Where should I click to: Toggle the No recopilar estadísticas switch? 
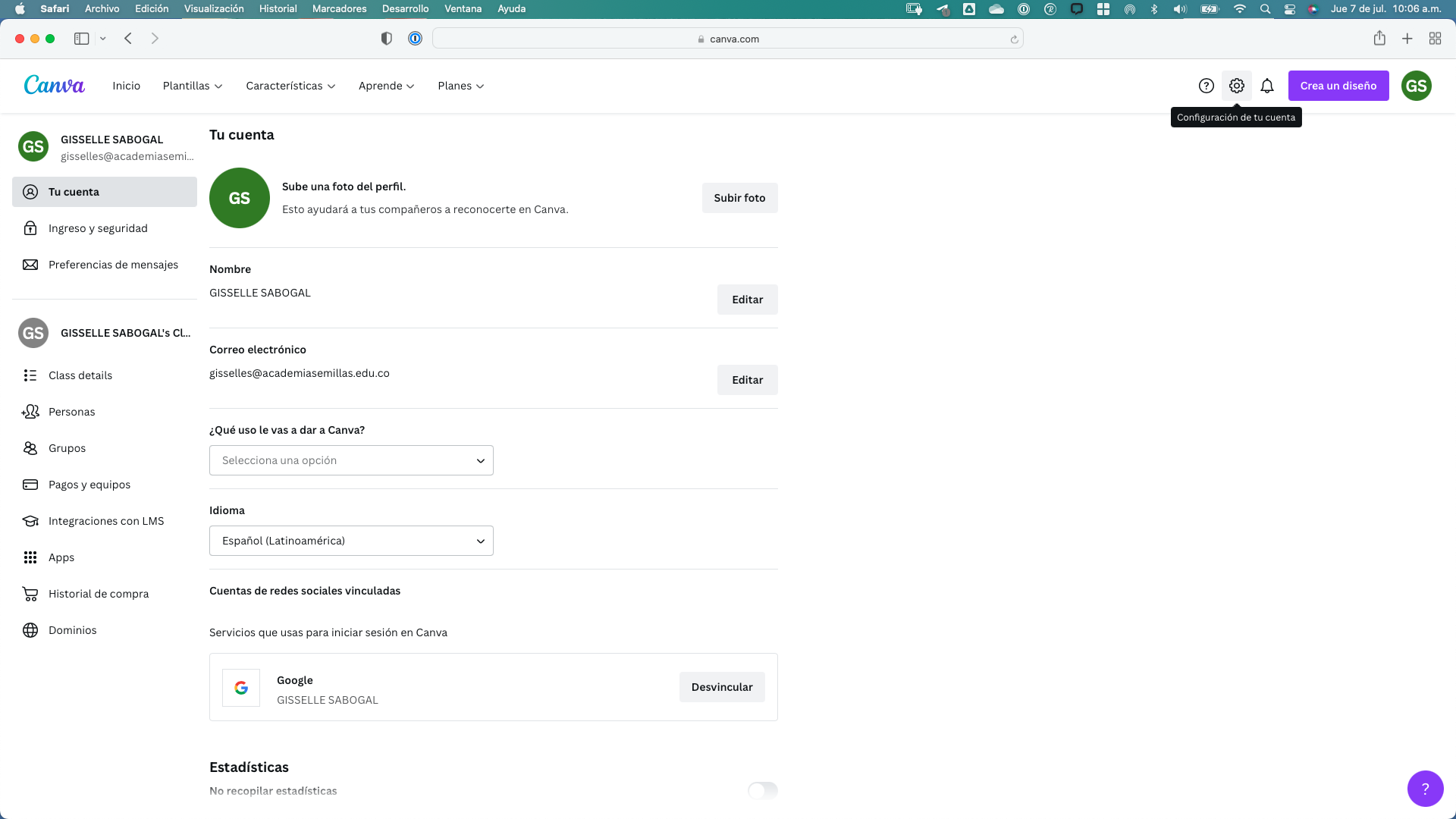pyautogui.click(x=763, y=790)
